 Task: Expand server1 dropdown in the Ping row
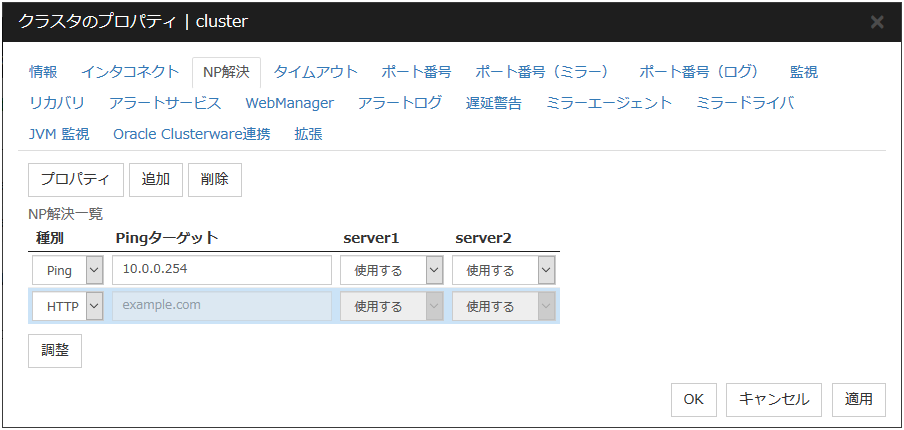391,270
